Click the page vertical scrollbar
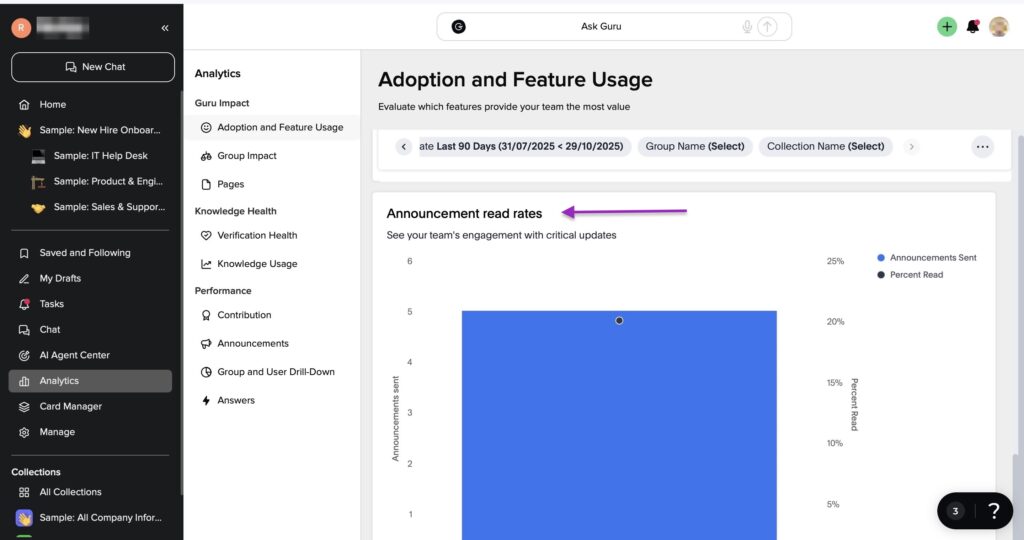1024x540 pixels. coord(1020,294)
